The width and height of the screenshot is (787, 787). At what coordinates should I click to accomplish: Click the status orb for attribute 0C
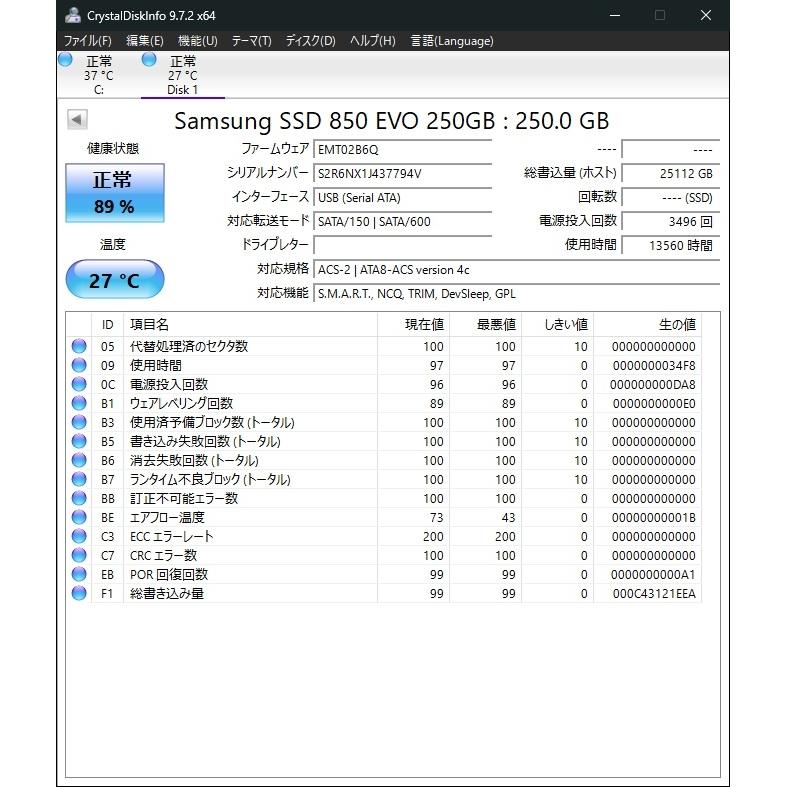(x=79, y=384)
